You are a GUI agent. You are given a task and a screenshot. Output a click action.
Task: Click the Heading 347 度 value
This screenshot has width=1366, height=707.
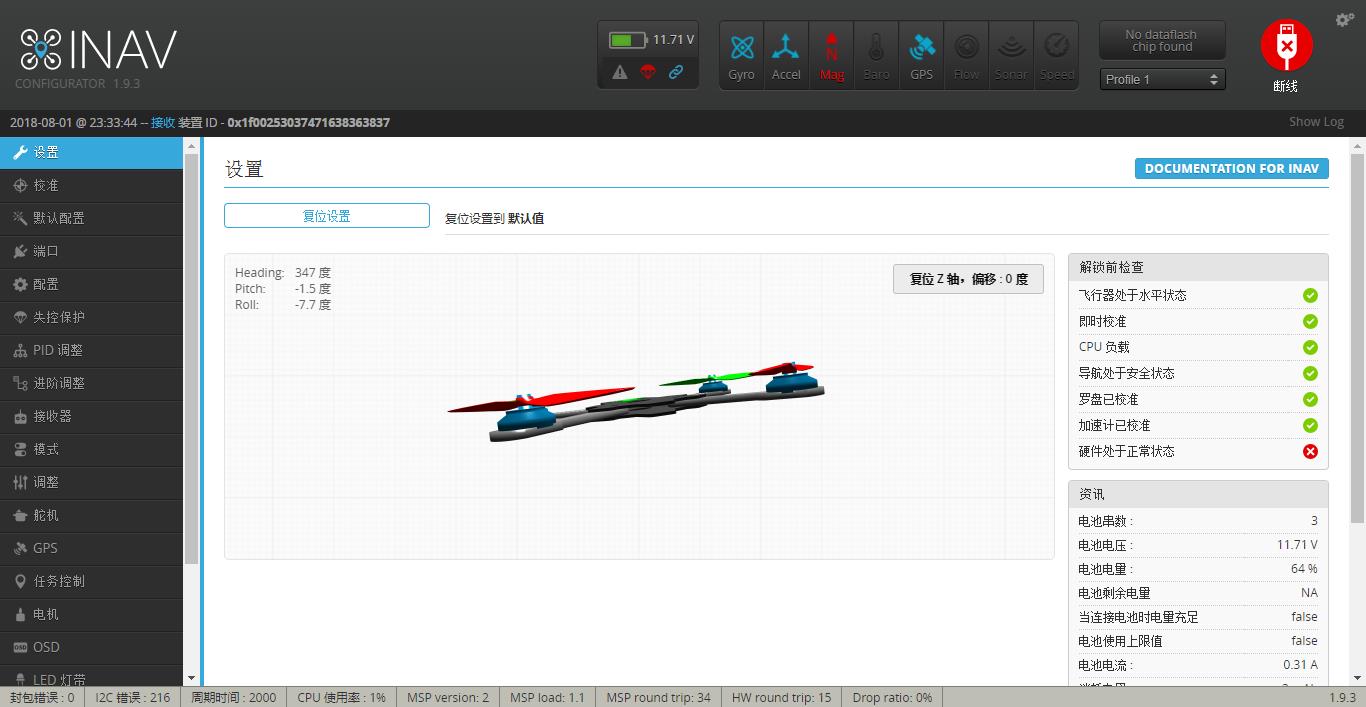313,272
